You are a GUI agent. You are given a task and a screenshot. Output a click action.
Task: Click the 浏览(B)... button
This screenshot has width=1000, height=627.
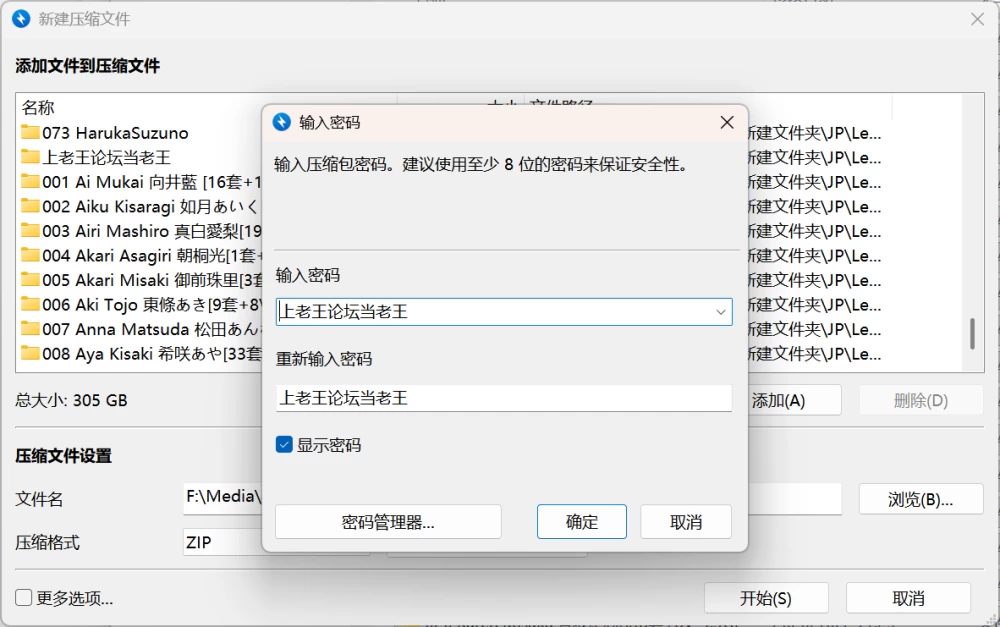[920, 499]
